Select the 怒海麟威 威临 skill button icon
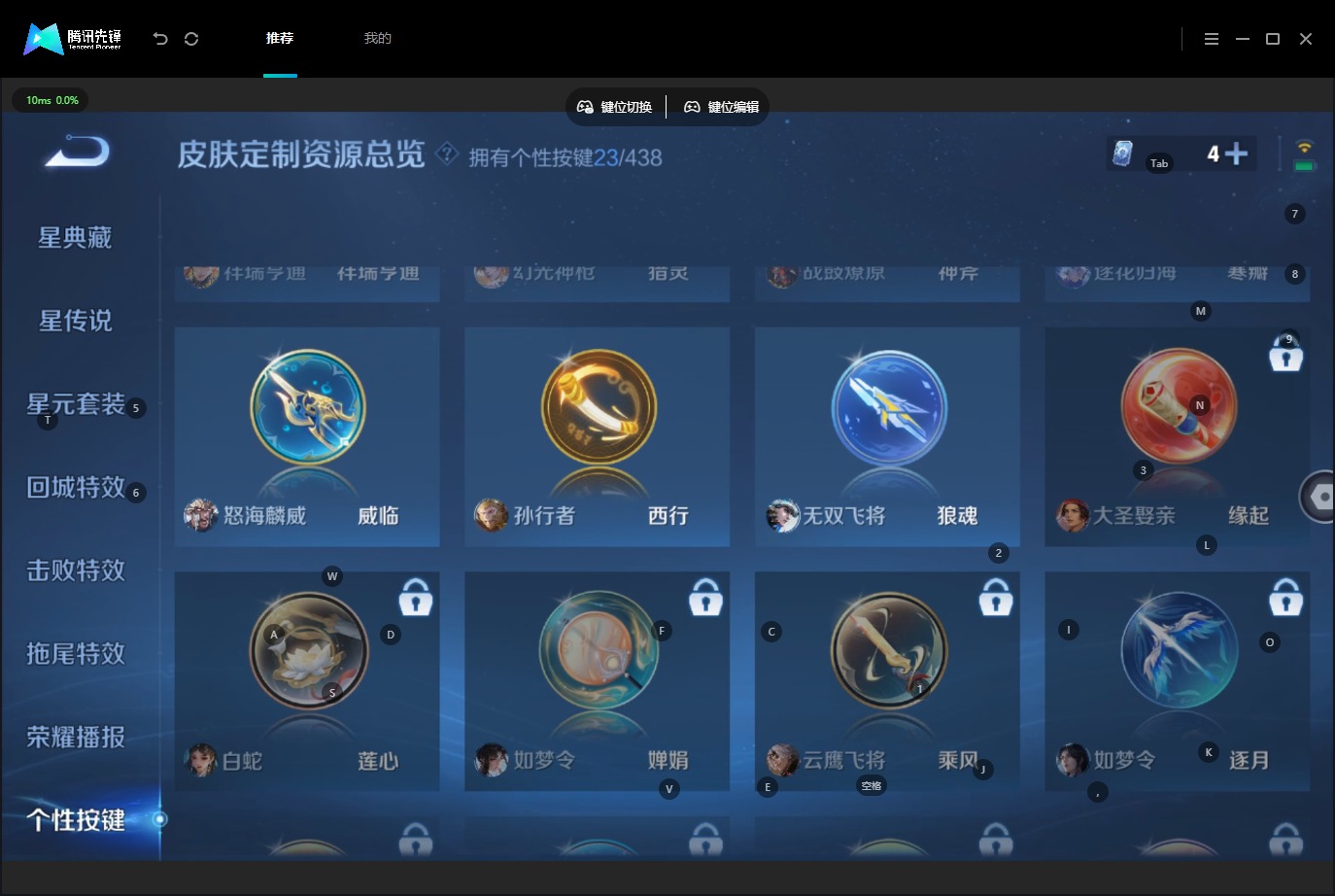 pos(308,408)
